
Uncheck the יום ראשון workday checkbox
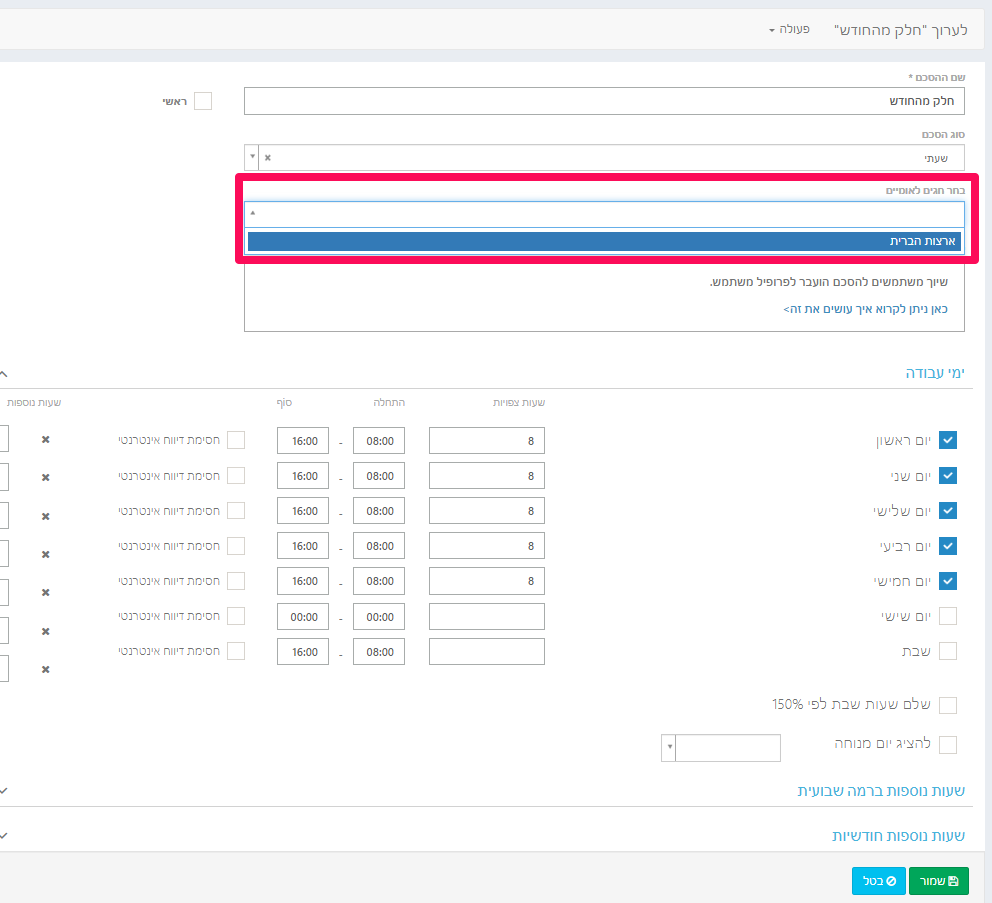click(948, 441)
